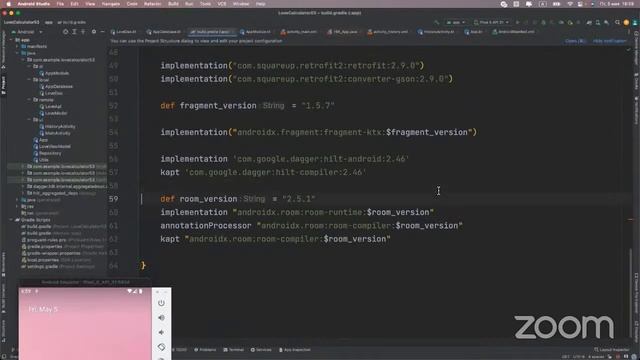Viewport: 640px width, 360px height.
Task: Click the Collapse All icon in project panel
Action: (83, 31)
